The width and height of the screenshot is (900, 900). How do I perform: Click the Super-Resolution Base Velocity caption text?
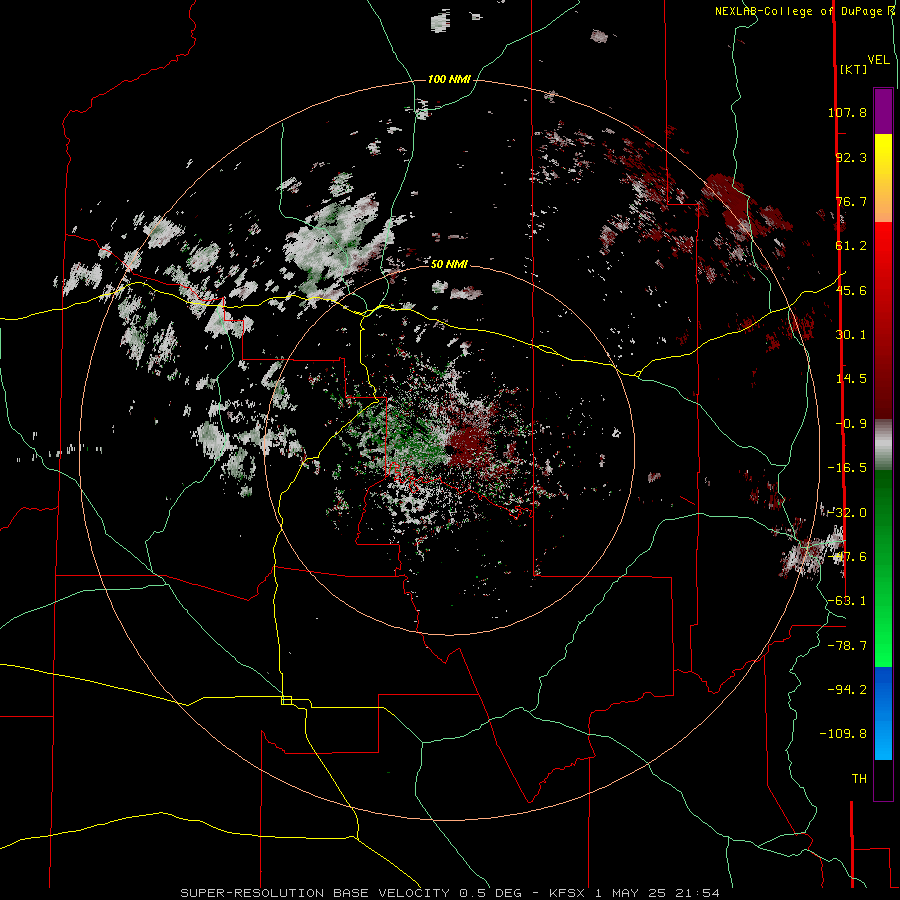450,893
